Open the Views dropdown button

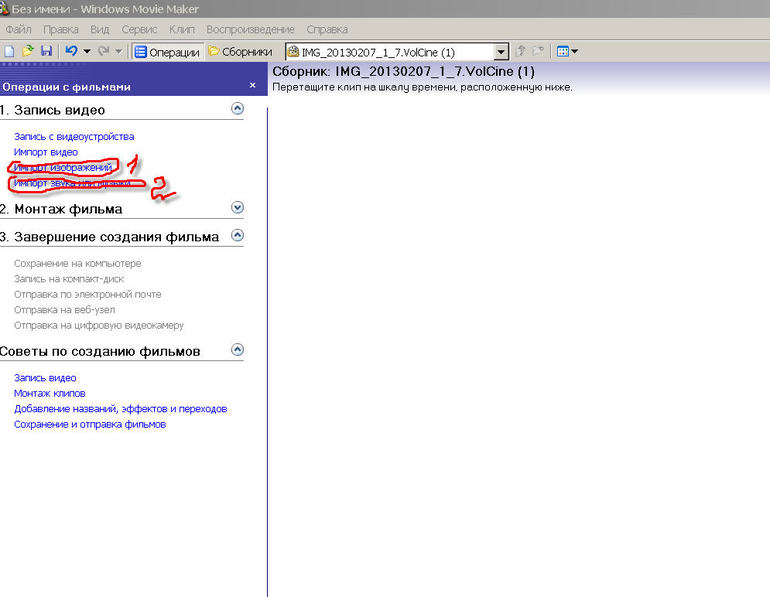point(568,51)
